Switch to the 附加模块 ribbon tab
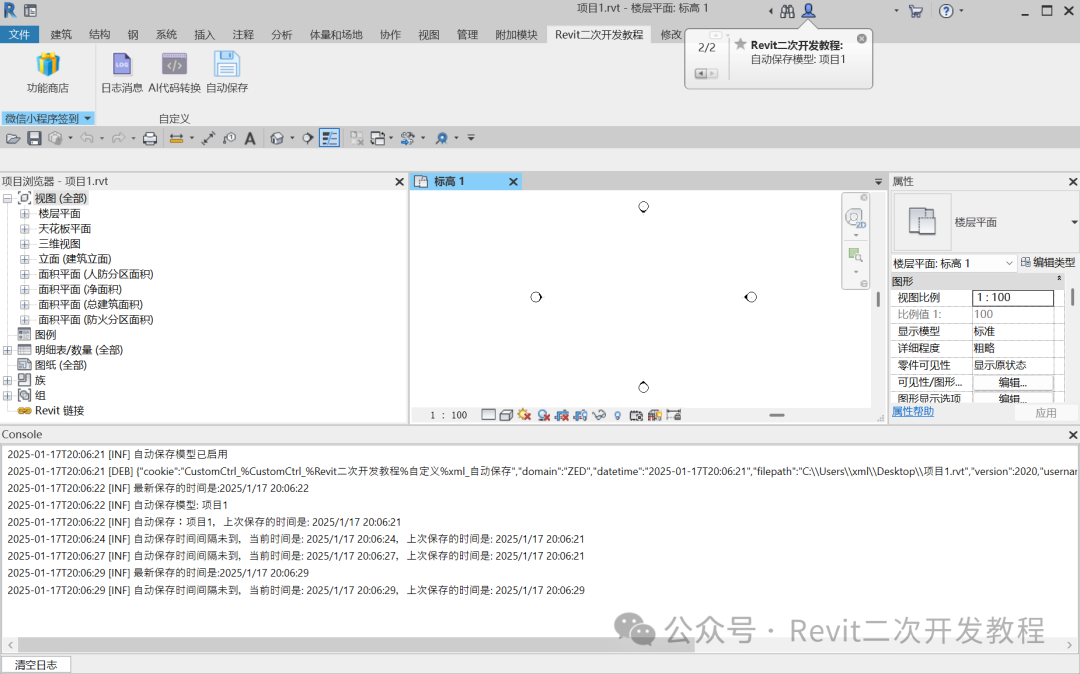This screenshot has height=674, width=1080. tap(516, 34)
